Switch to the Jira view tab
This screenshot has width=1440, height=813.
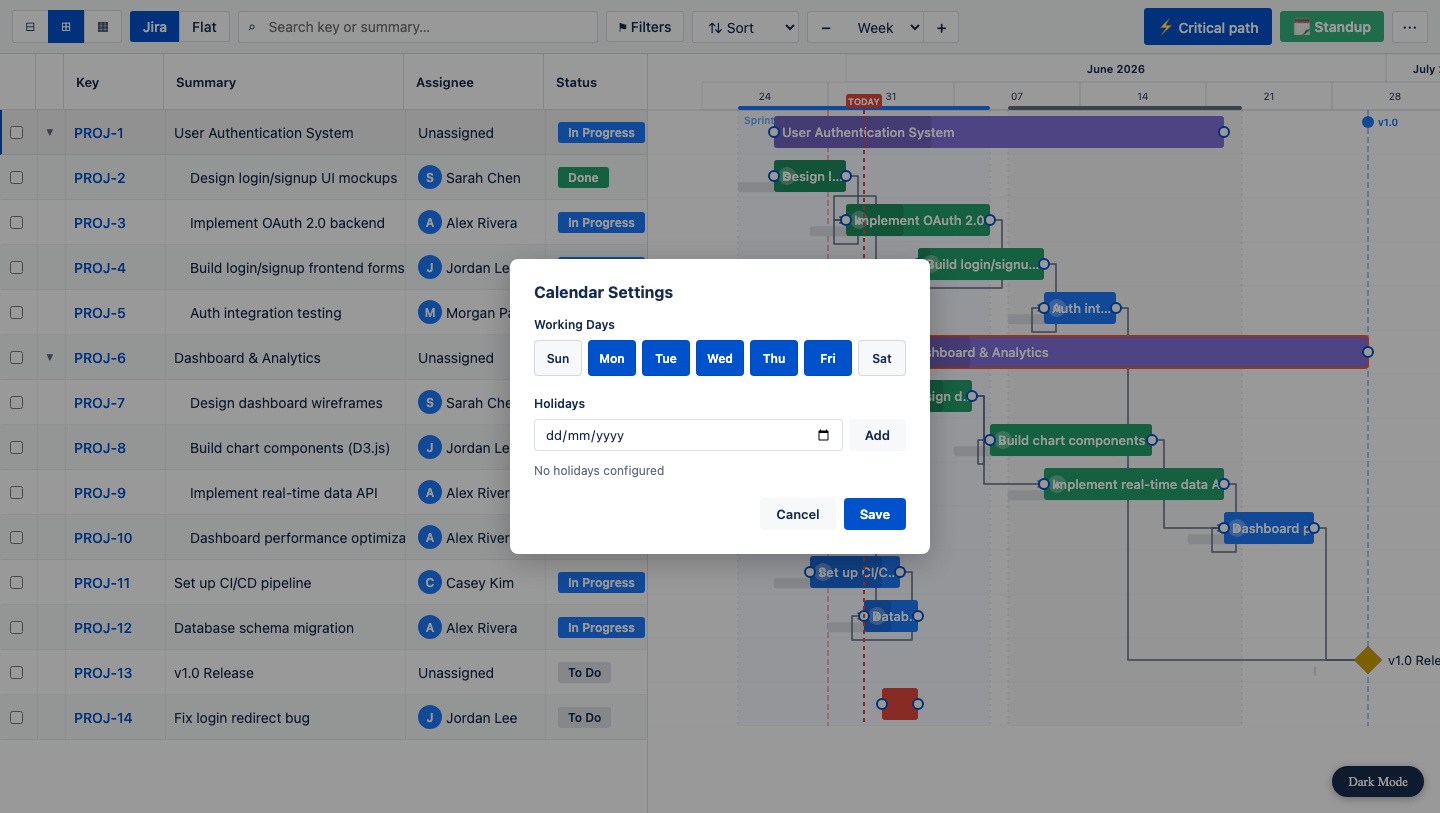155,27
